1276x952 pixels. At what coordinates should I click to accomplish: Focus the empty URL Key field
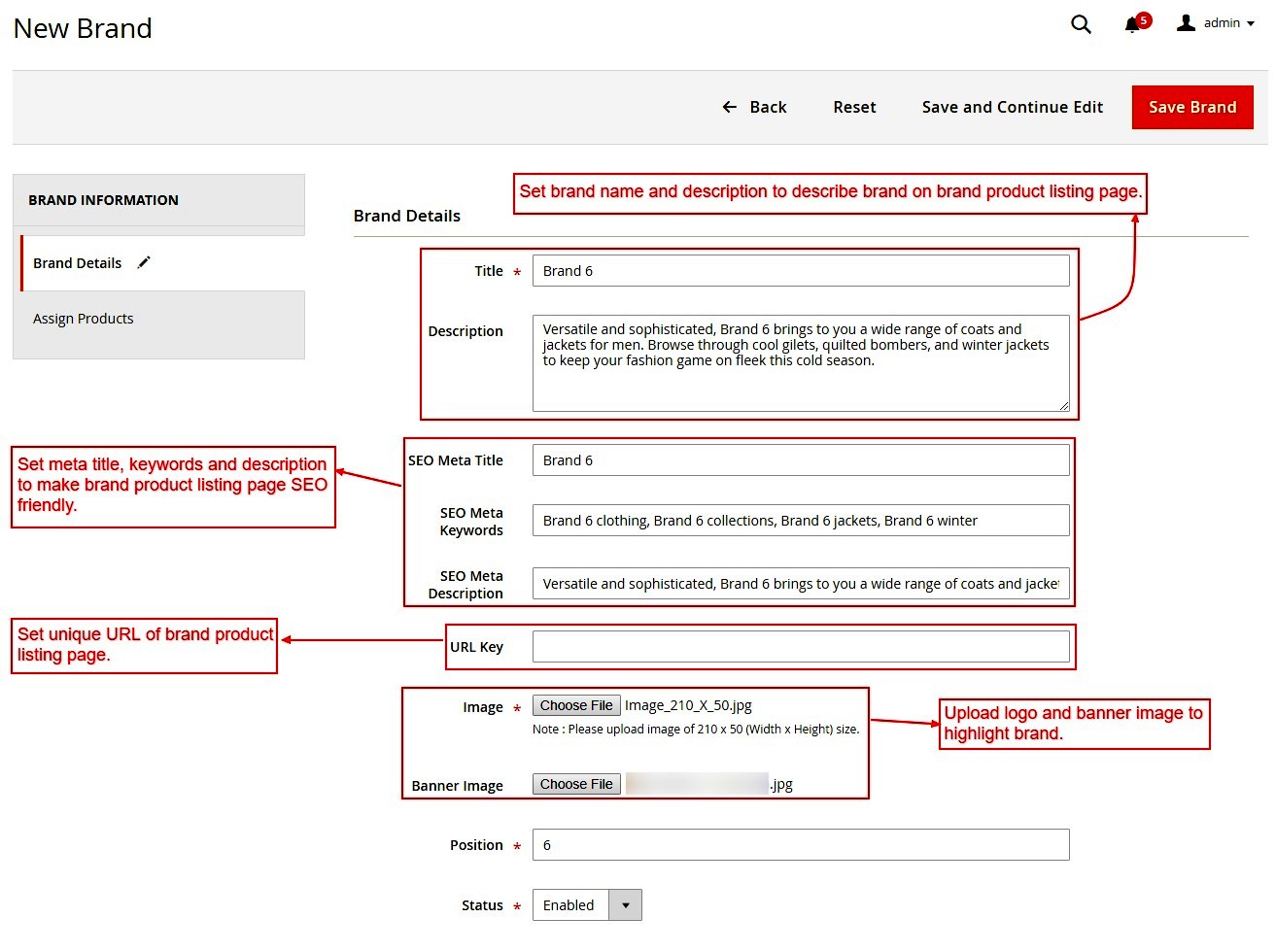coord(800,647)
